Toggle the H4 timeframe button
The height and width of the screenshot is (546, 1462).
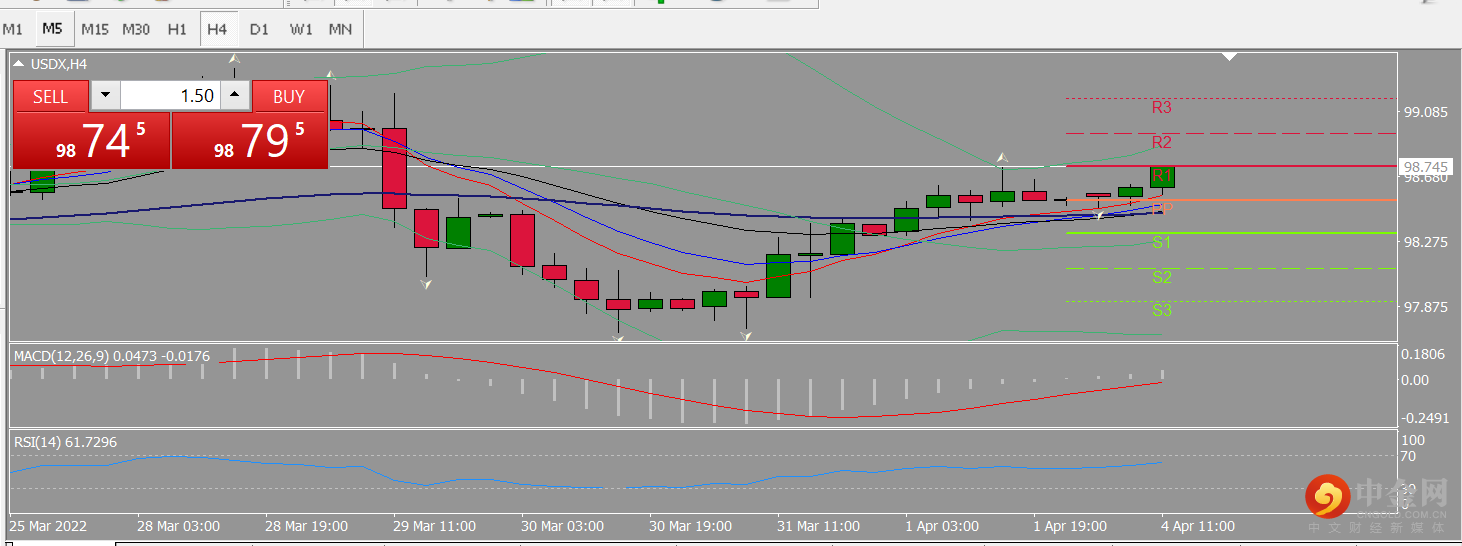(217, 29)
